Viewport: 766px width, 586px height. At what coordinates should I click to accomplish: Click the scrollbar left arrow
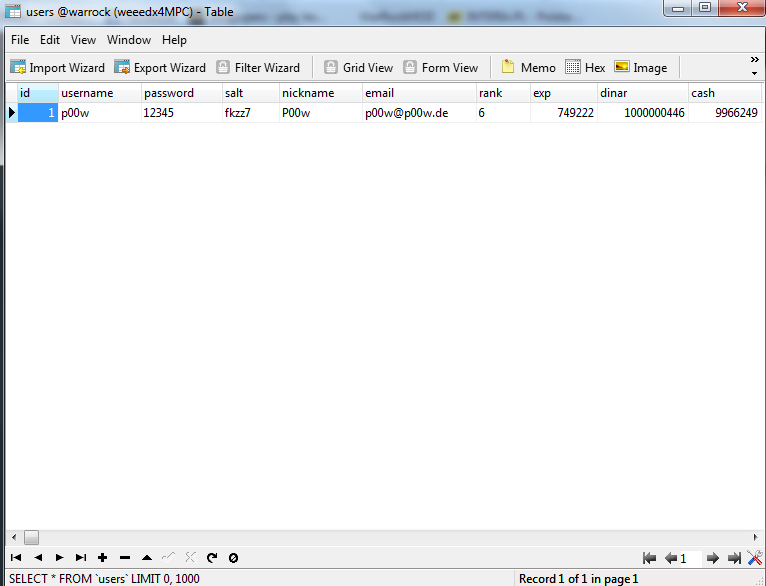tap(14, 537)
